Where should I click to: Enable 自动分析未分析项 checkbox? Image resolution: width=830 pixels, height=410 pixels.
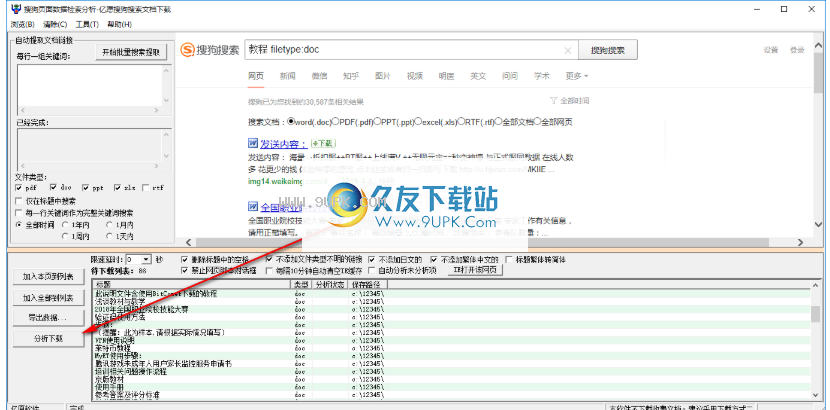tap(372, 270)
